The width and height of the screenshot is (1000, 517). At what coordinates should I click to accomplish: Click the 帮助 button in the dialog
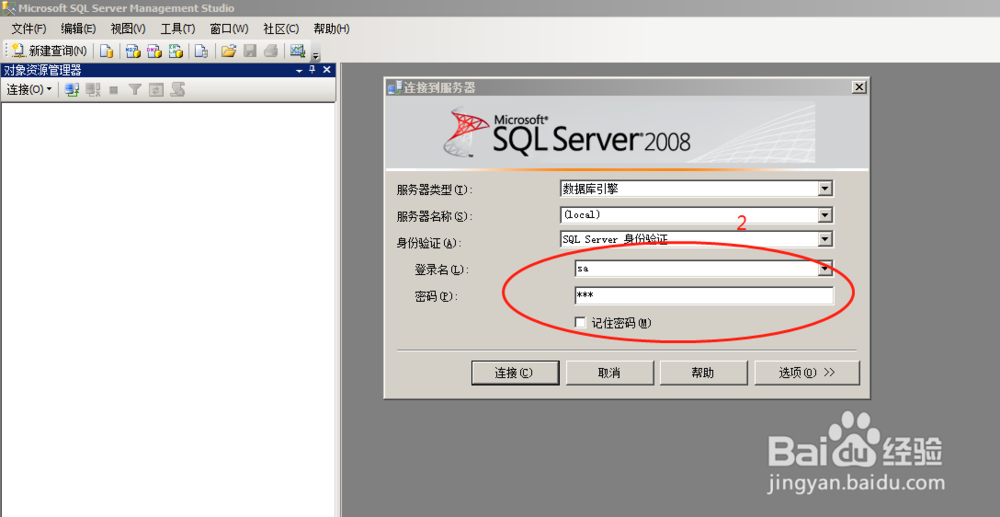[x=703, y=373]
